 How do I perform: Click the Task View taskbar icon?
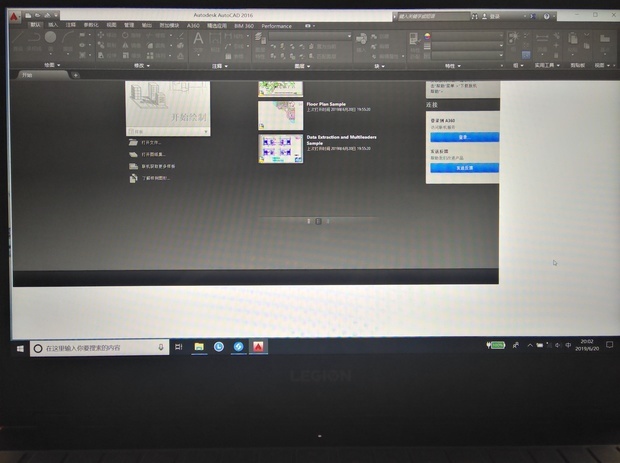coord(178,347)
